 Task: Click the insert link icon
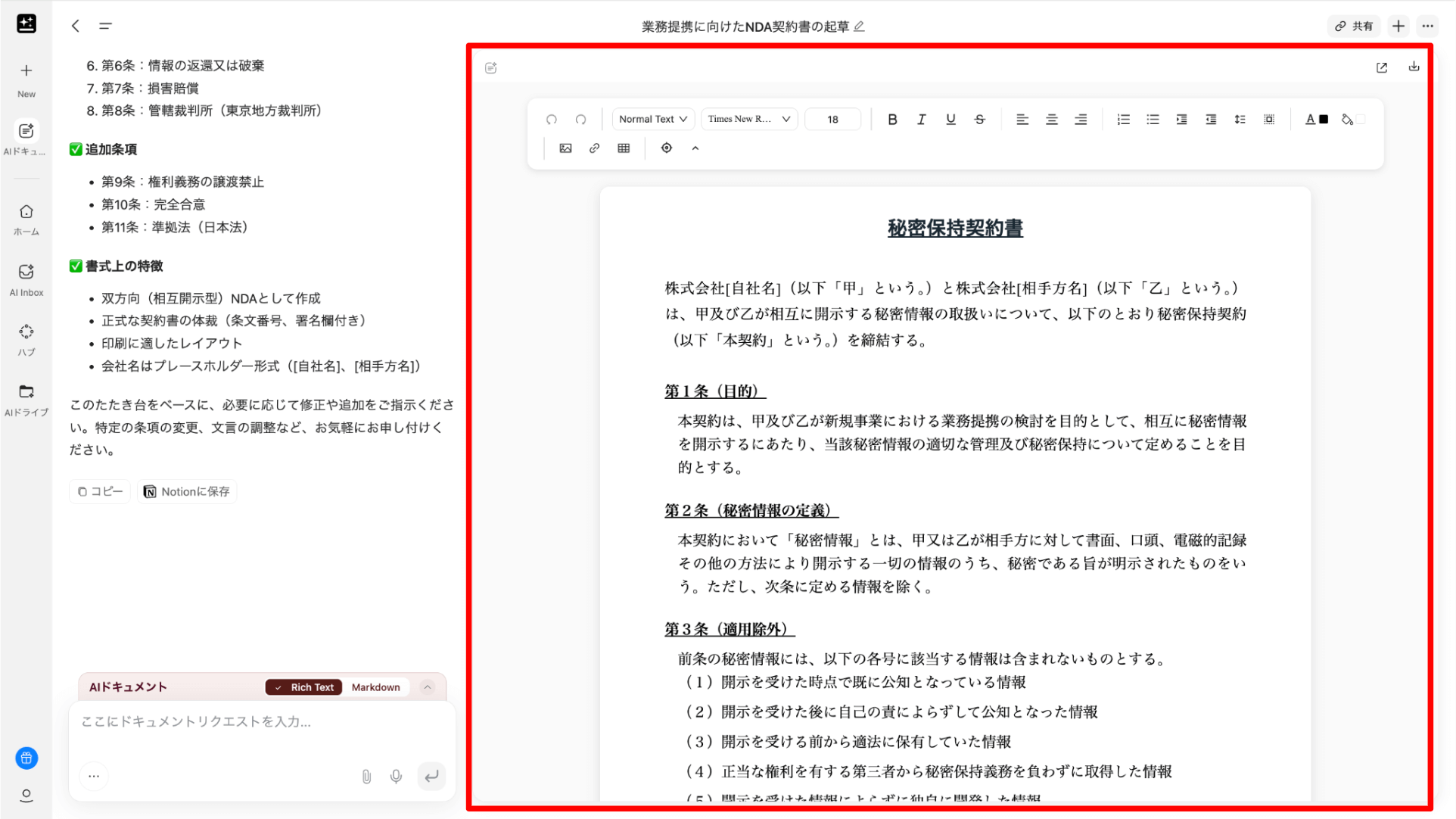pyautogui.click(x=595, y=148)
